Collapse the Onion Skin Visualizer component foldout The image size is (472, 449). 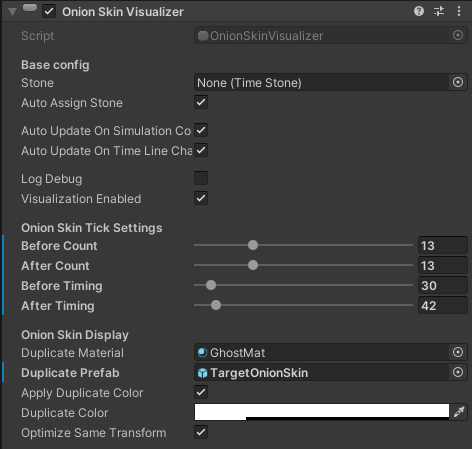click(x=13, y=12)
